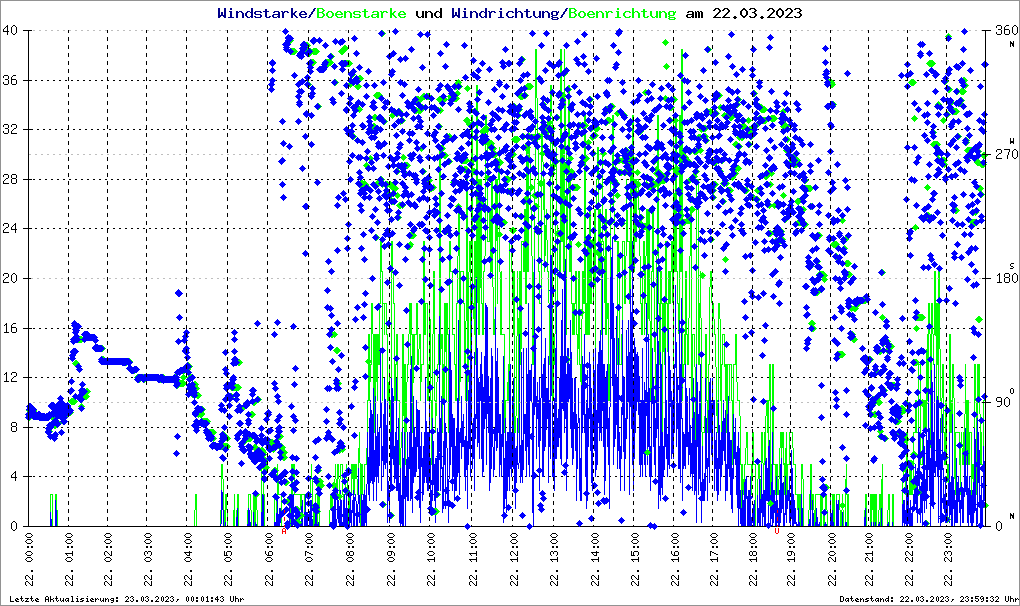Screen dimensions: 1020x606
Task: Click the time label "22. 02:00"
Action: tap(109, 560)
